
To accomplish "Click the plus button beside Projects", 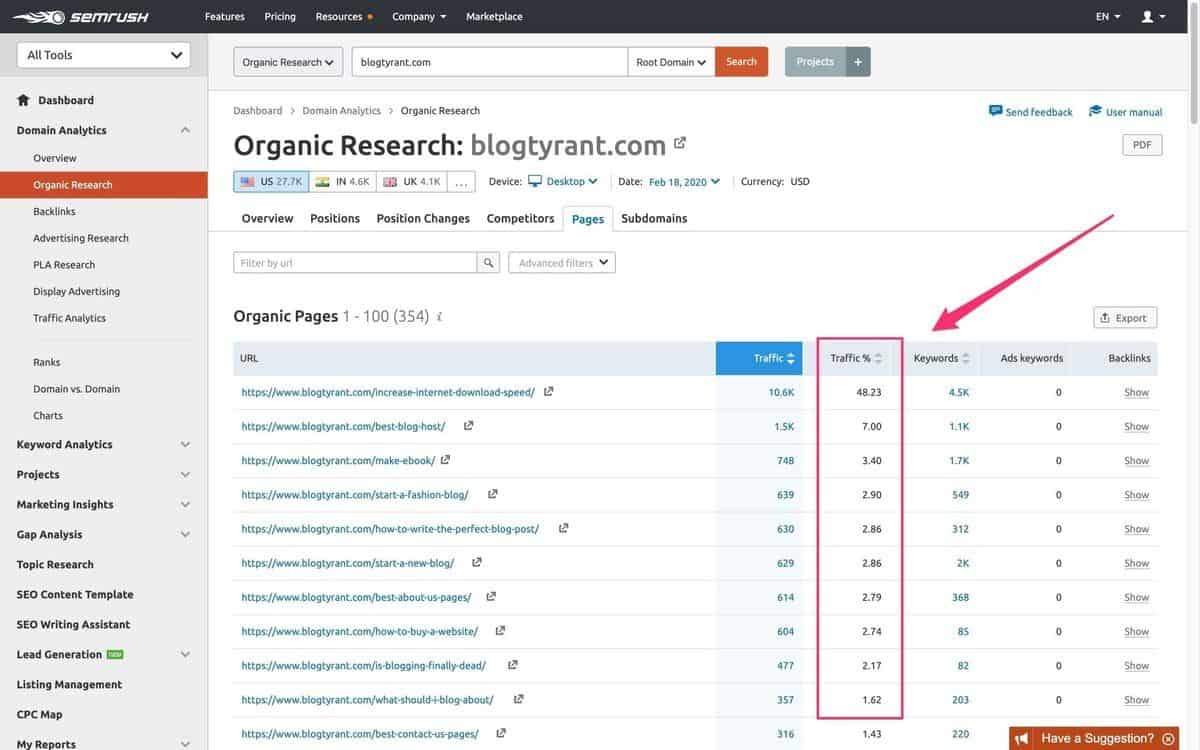I will [857, 62].
